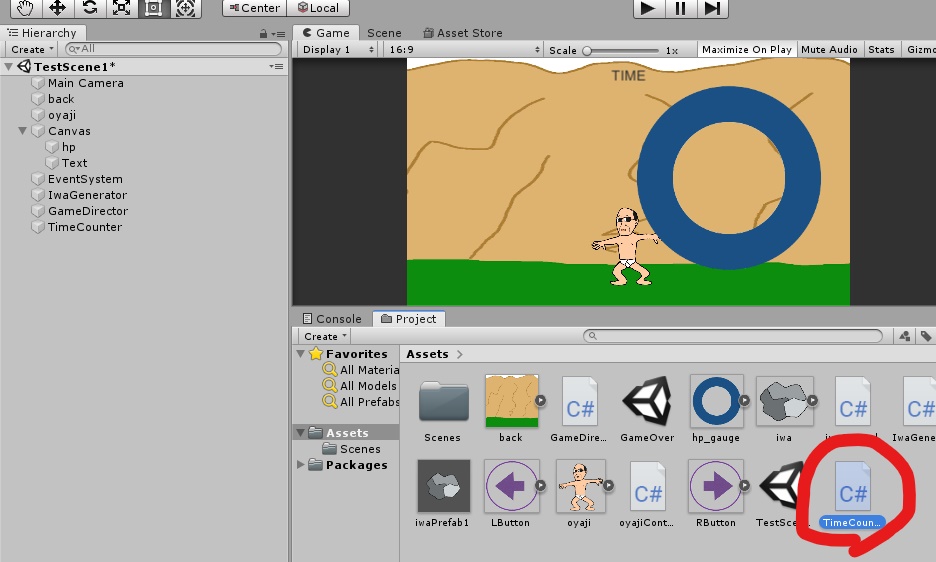Viewport: 936px width, 562px height.
Task: Select the Rotate tool
Action: point(90,8)
